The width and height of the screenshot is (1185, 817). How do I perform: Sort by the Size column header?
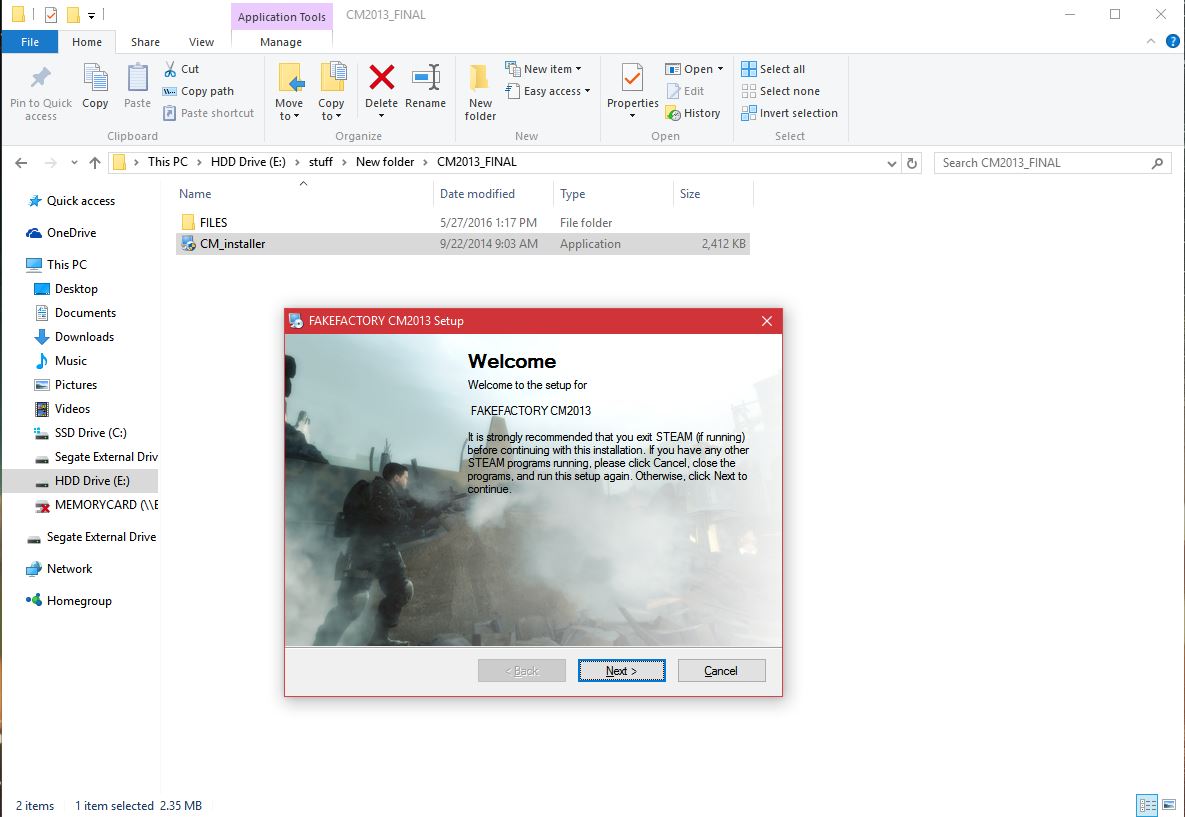(x=713, y=193)
